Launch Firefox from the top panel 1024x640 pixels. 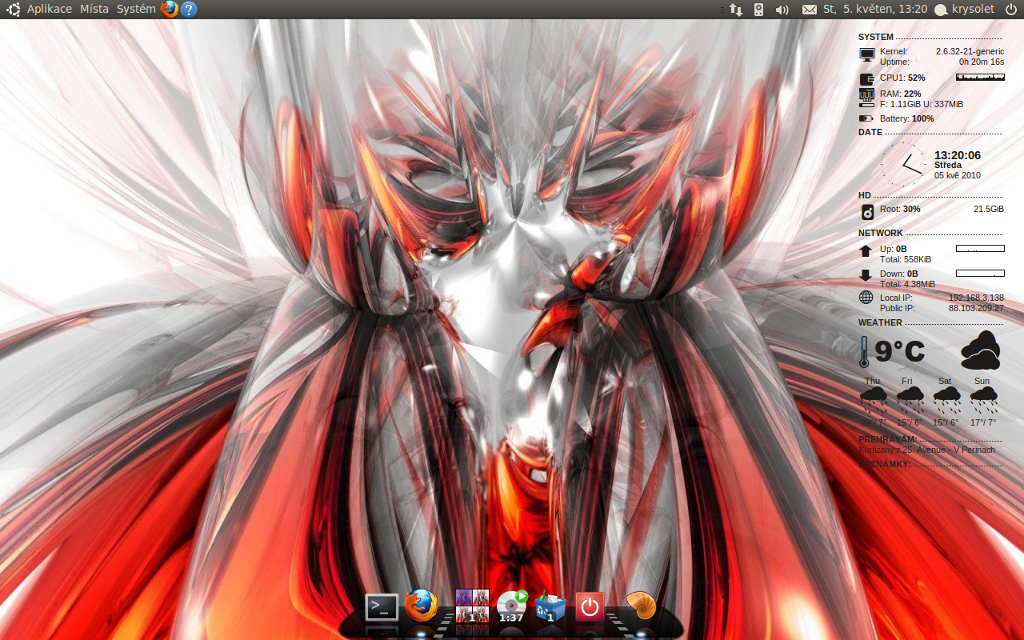[169, 9]
